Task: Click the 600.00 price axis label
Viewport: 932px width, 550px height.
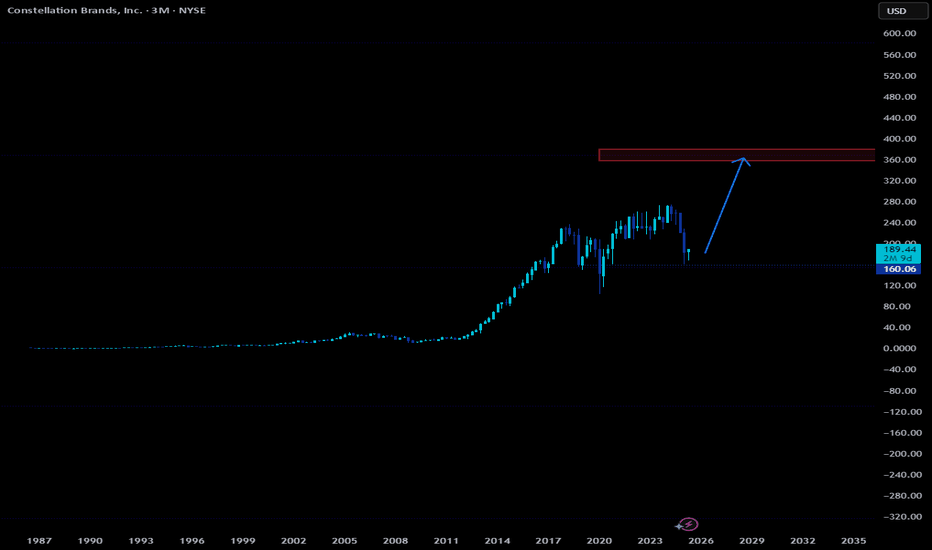Action: pyautogui.click(x=899, y=33)
